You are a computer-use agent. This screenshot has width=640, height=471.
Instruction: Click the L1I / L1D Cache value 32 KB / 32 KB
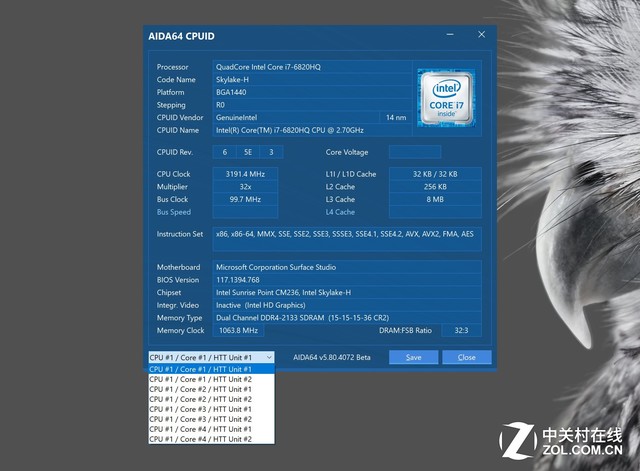pos(435,174)
